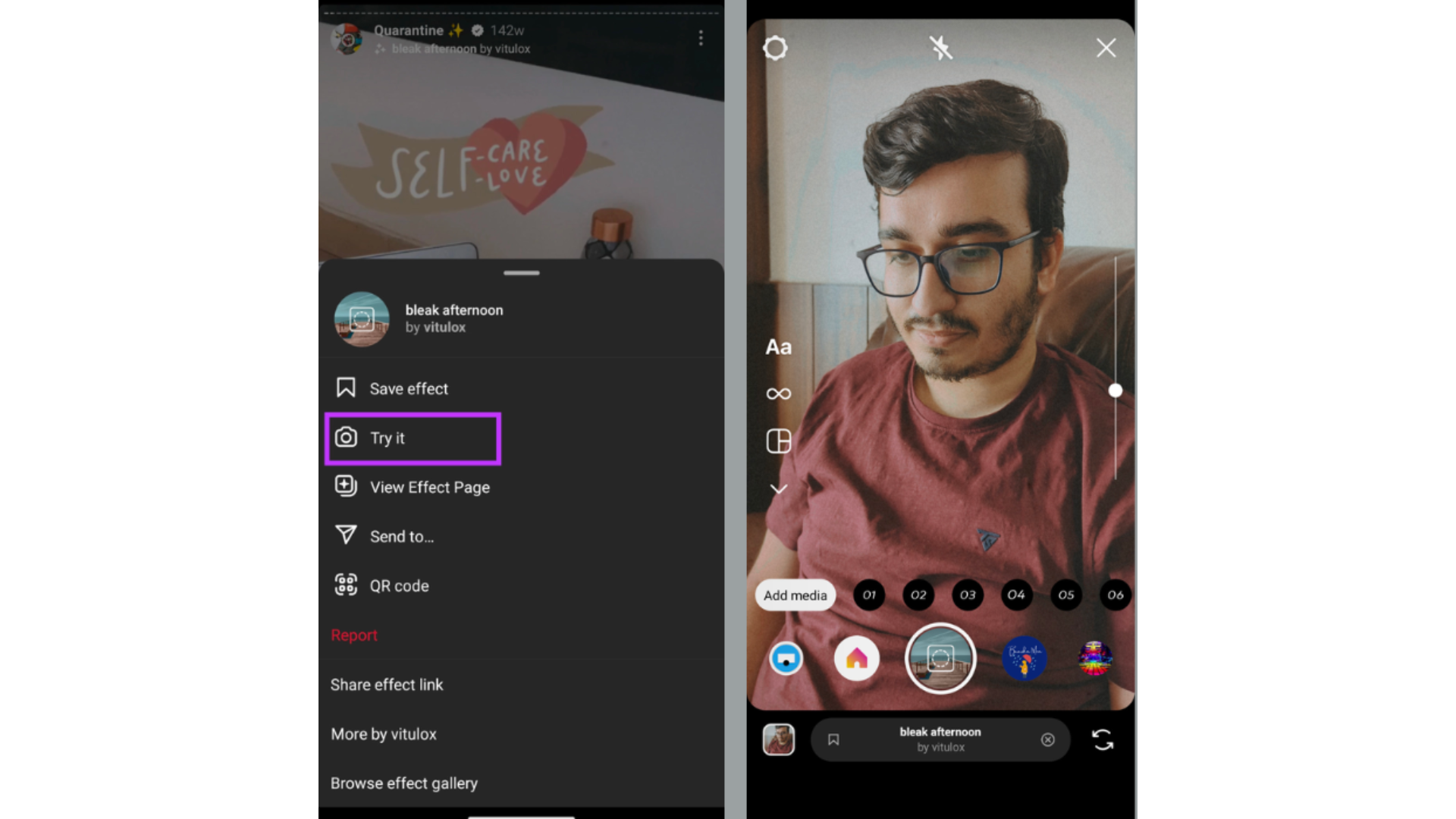The height and width of the screenshot is (819, 1456).
Task: Click the chevron collapse arrow
Action: 779,489
